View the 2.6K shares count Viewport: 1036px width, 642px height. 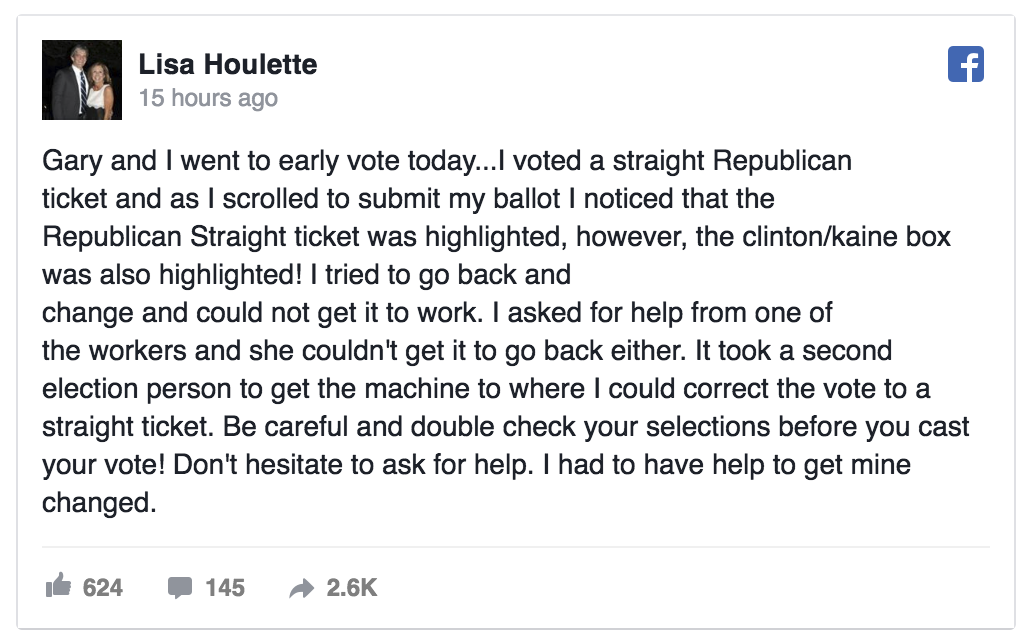pyautogui.click(x=352, y=587)
